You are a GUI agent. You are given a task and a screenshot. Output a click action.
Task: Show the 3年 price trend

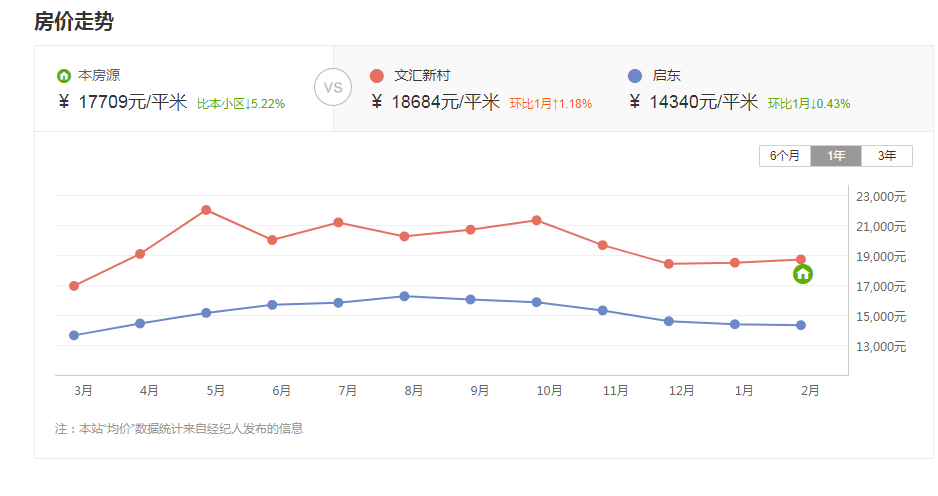pyautogui.click(x=887, y=156)
